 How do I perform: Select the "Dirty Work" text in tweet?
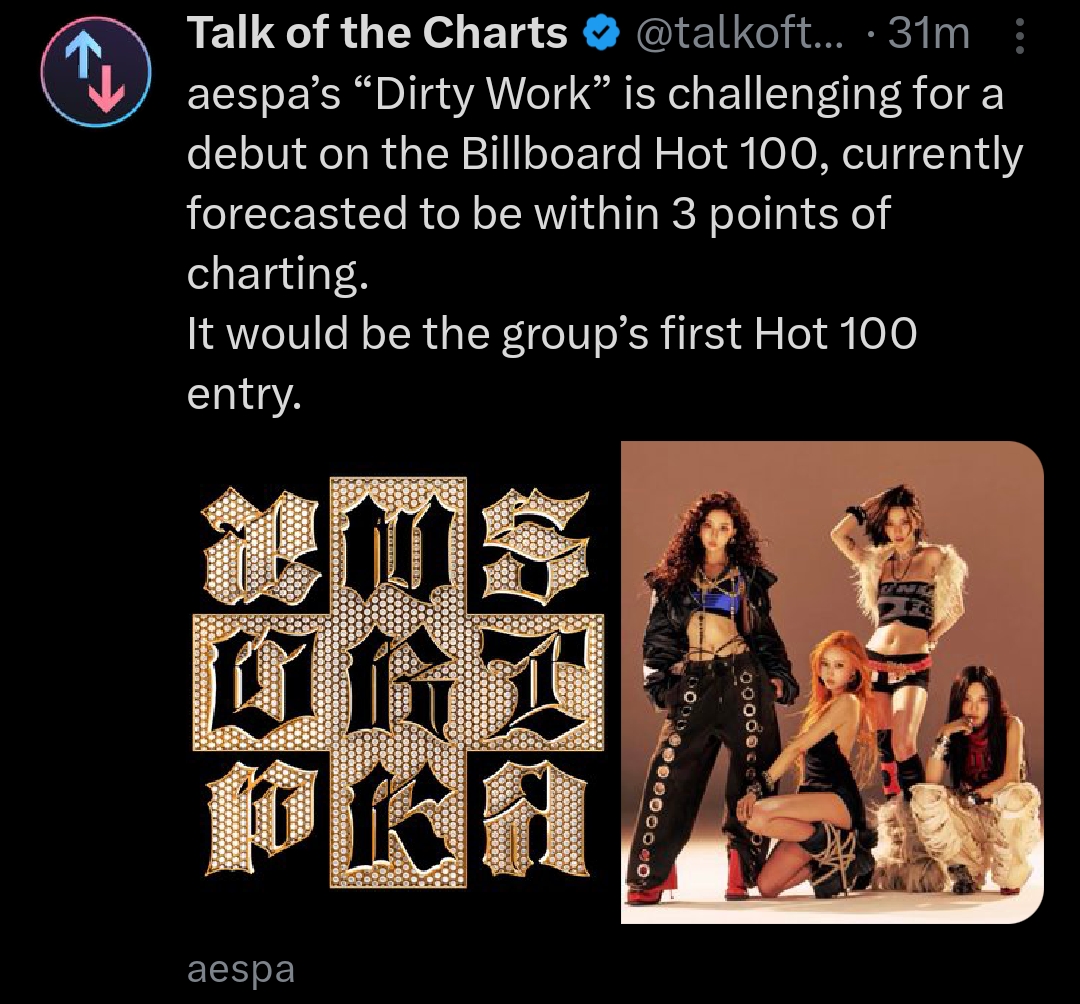click(484, 94)
